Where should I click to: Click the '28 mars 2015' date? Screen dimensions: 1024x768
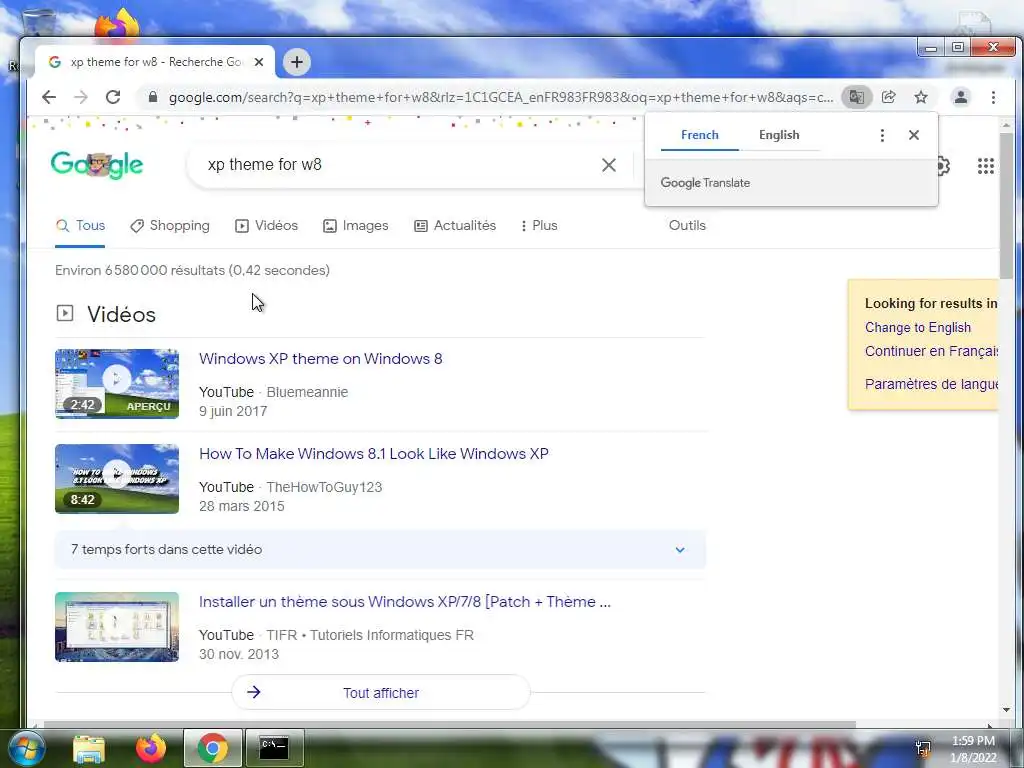pos(242,506)
